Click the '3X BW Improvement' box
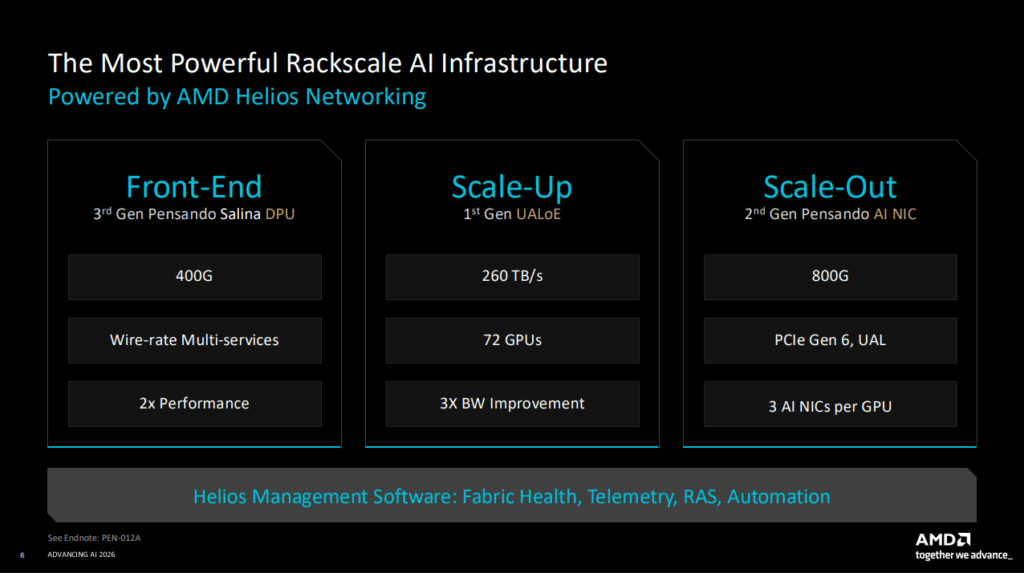The height and width of the screenshot is (573, 1024). (513, 404)
